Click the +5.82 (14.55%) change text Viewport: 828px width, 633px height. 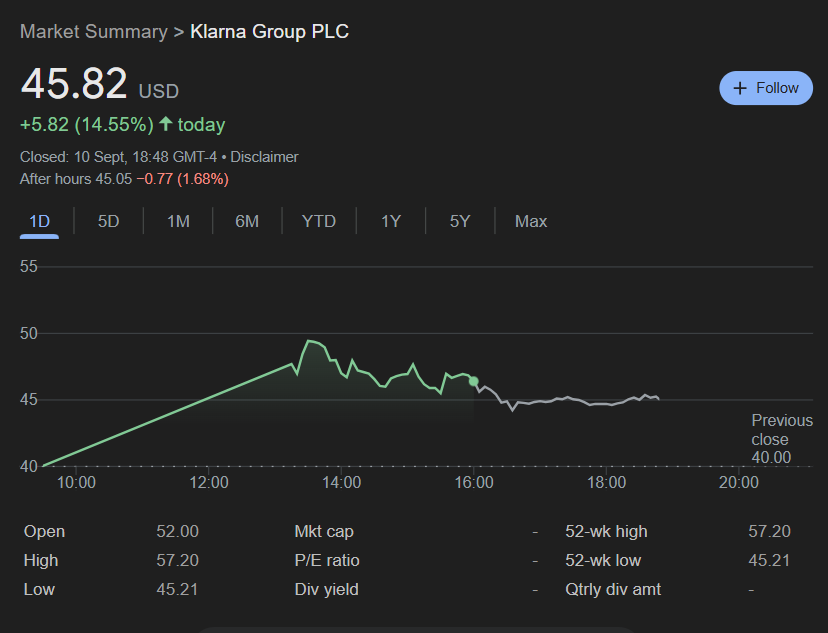pyautogui.click(x=87, y=125)
